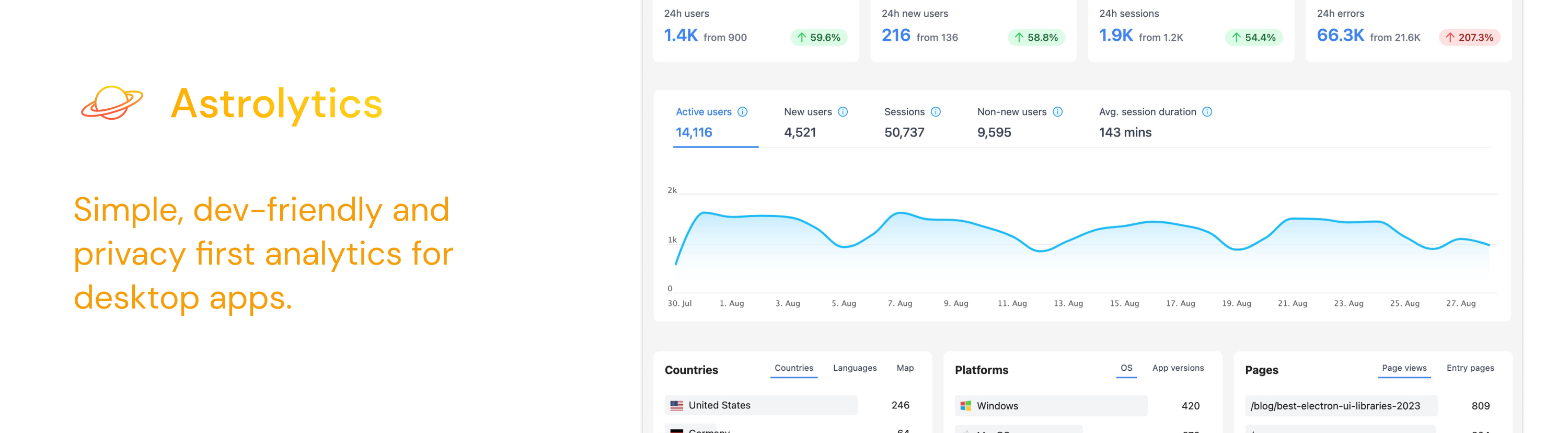Screen dimensions: 1568x433
Task: Click the United States flag icon
Action: pyautogui.click(x=676, y=405)
